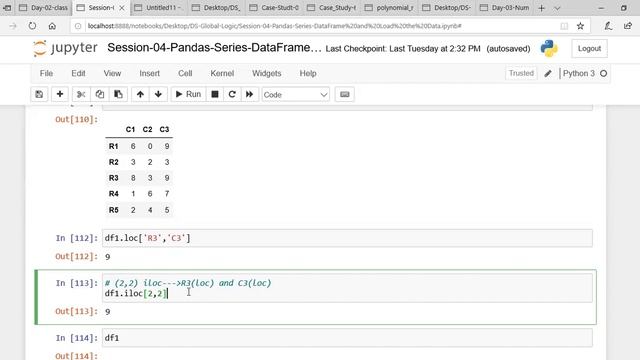Viewport: 640px width, 360px height.
Task: Move selected cell down arrow
Action: (158, 94)
